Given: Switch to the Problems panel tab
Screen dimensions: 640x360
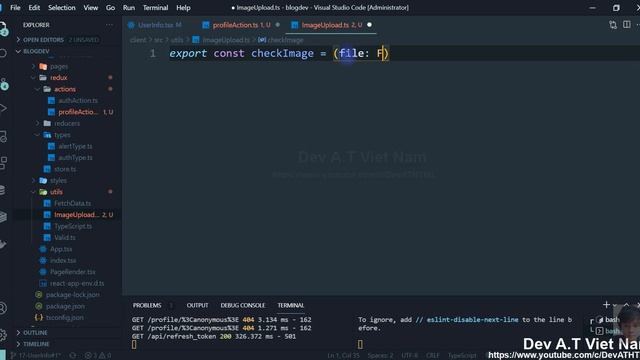Looking at the screenshot, I should click(x=147, y=305).
